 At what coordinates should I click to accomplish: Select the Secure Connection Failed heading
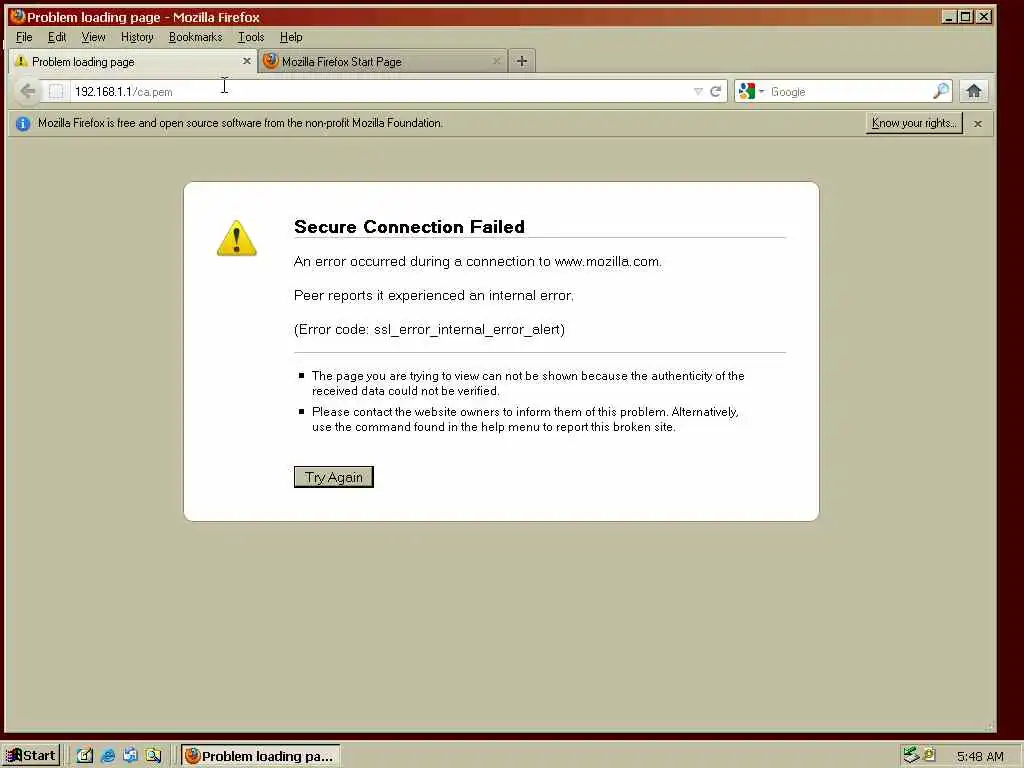[409, 227]
